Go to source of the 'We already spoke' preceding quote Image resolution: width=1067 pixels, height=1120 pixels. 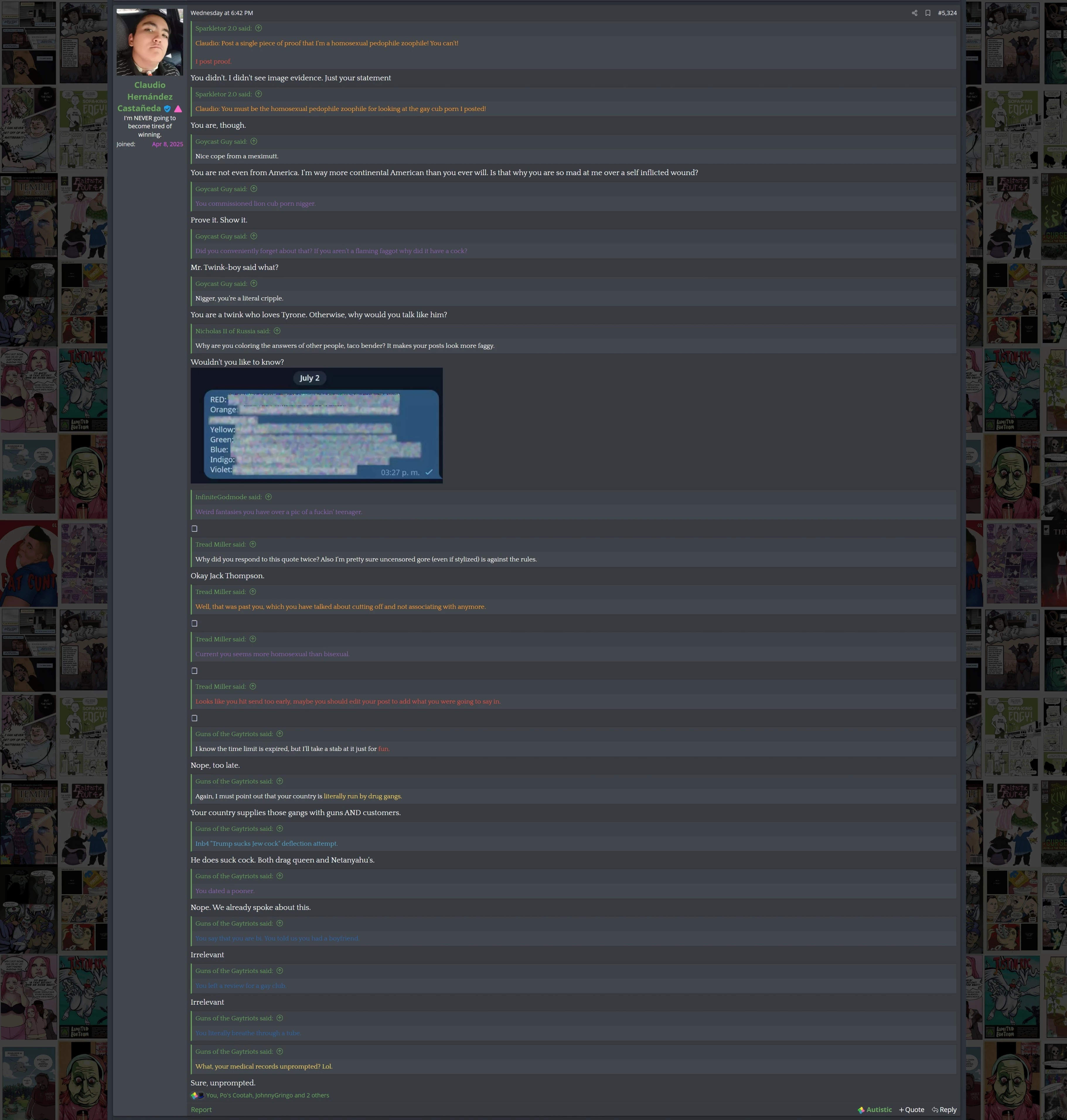tap(280, 876)
